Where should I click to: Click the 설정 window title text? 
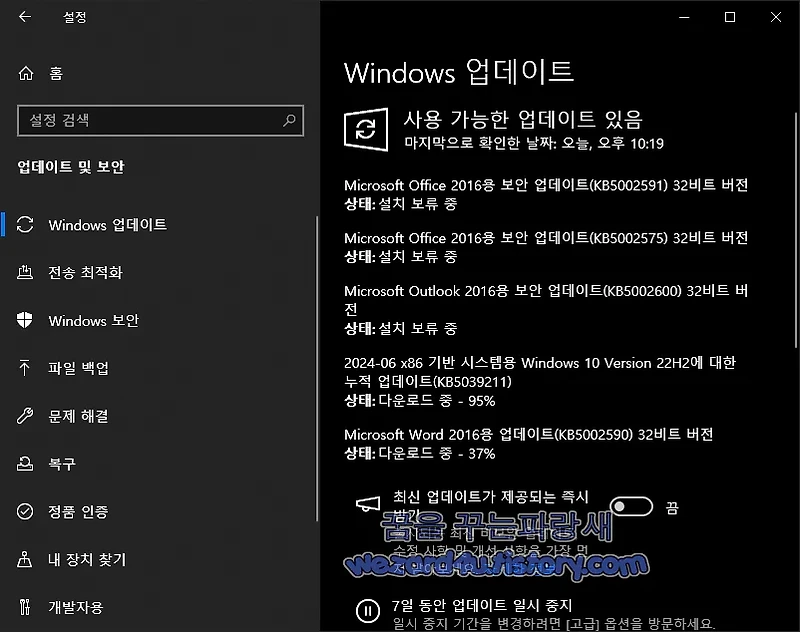74,17
